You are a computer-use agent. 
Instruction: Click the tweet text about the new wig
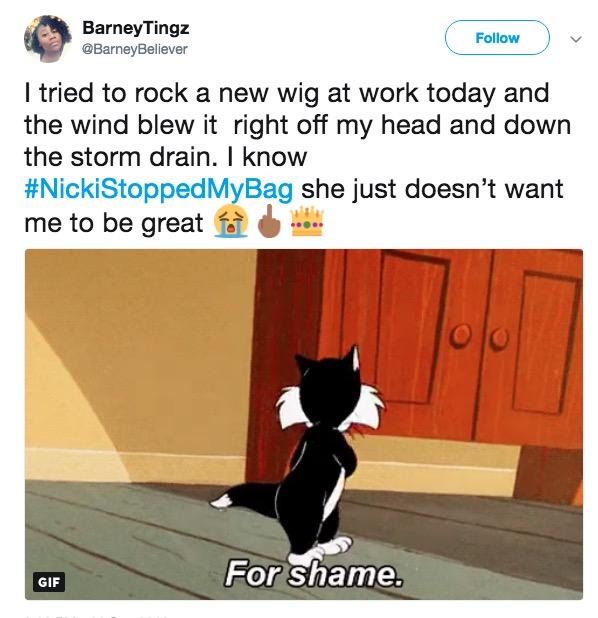click(x=298, y=158)
